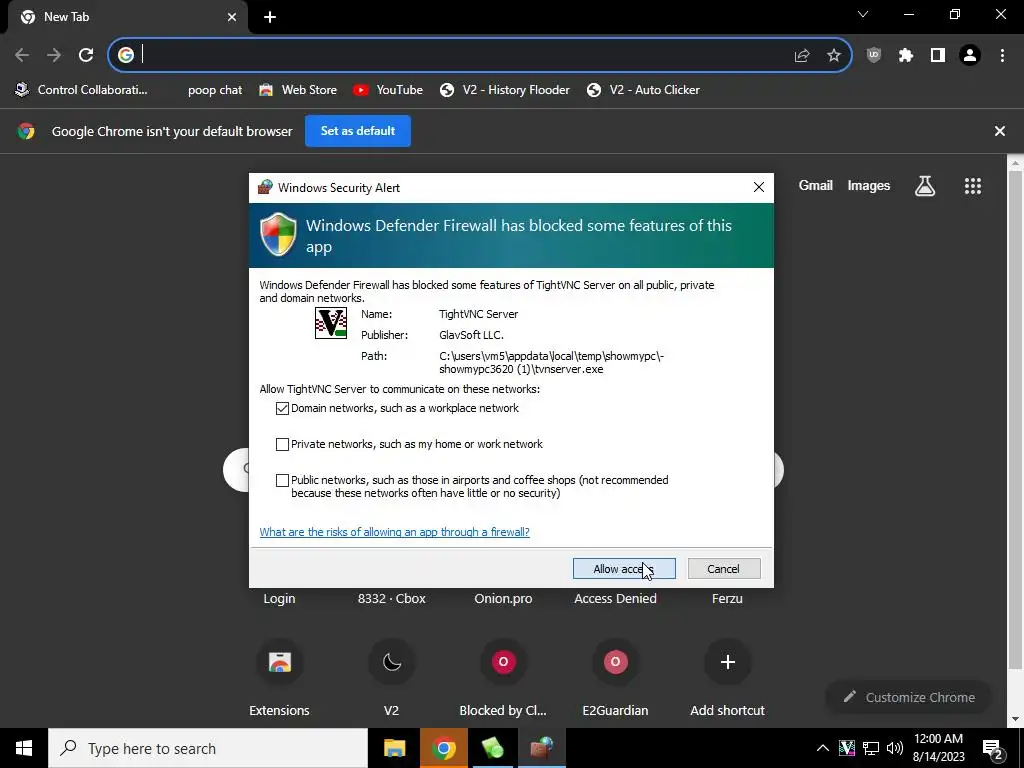Click the page vertical scrollbar
Screen dimensions: 1024x768
(1014, 418)
